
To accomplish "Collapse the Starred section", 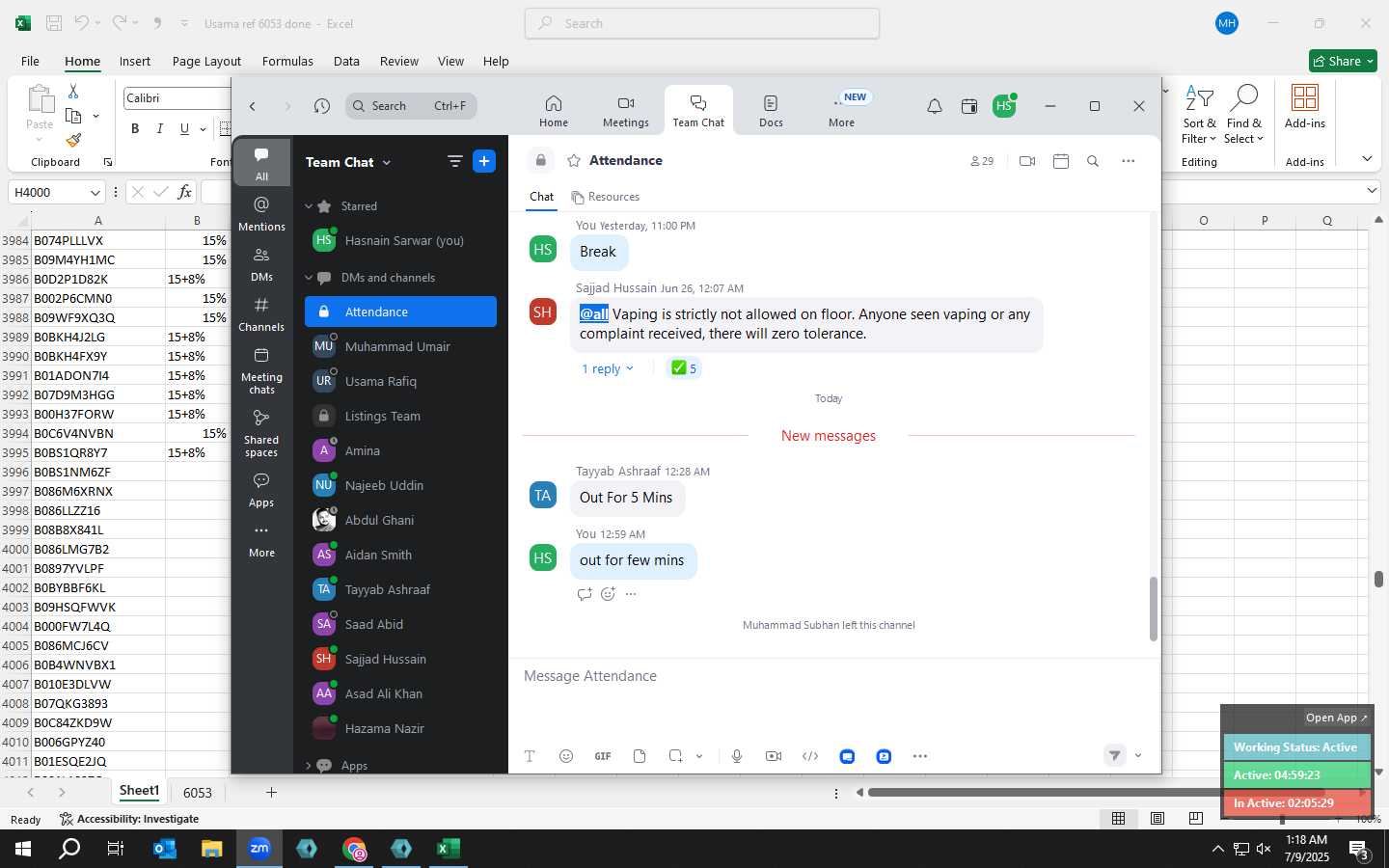I will point(309,206).
